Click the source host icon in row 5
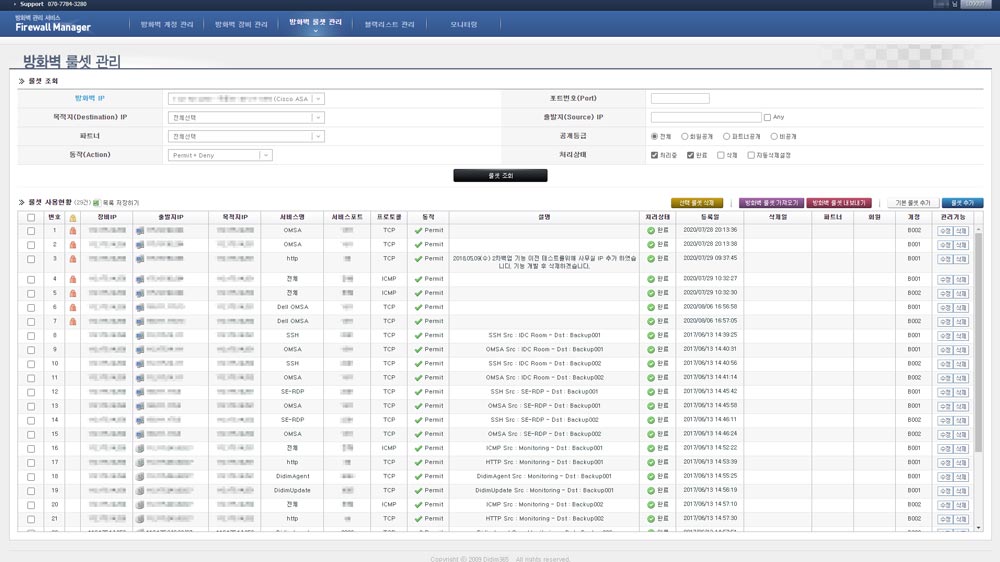The width and height of the screenshot is (1000, 562). pyautogui.click(x=140, y=293)
